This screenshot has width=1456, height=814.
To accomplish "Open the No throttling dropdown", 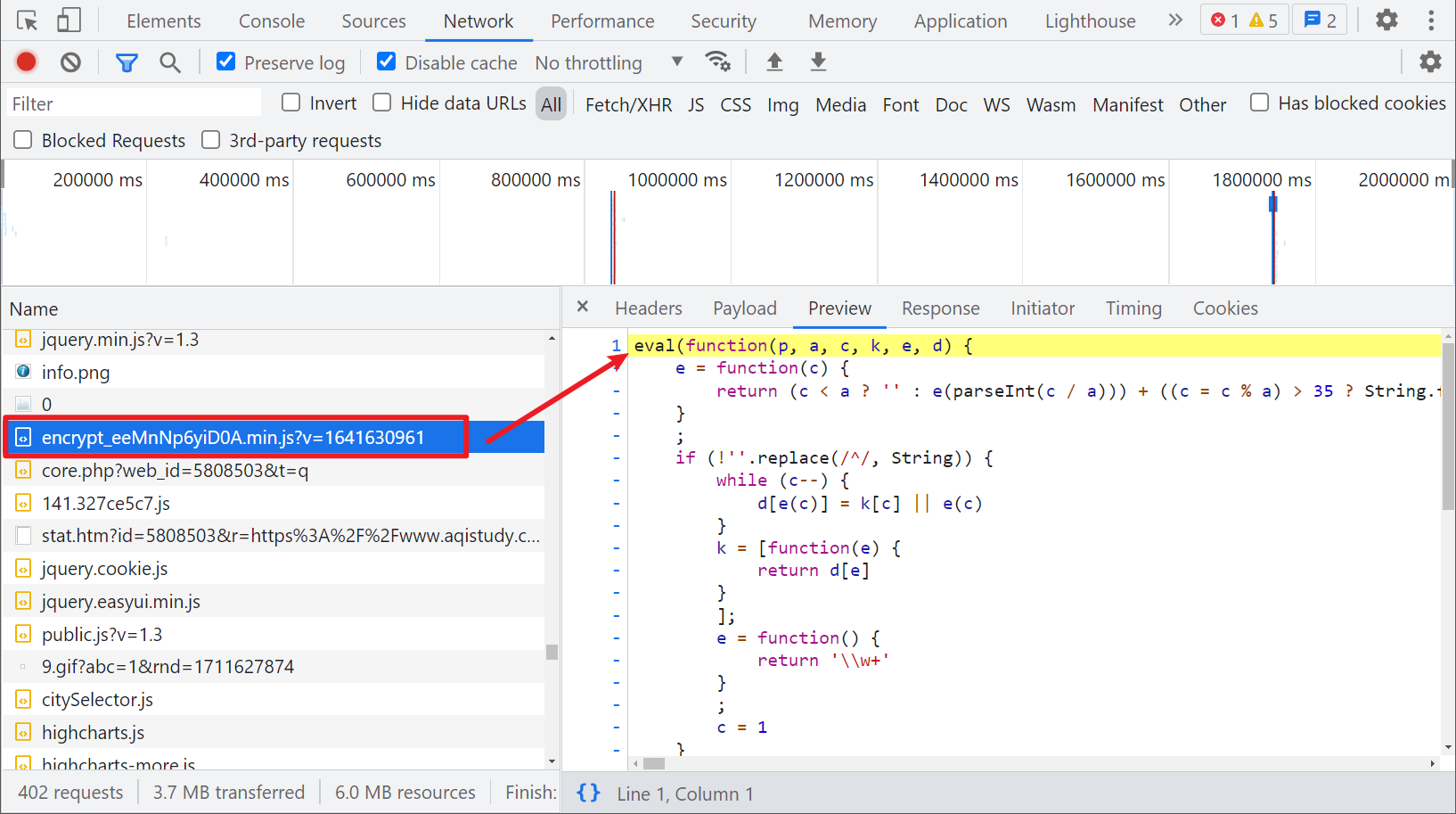I will click(609, 62).
